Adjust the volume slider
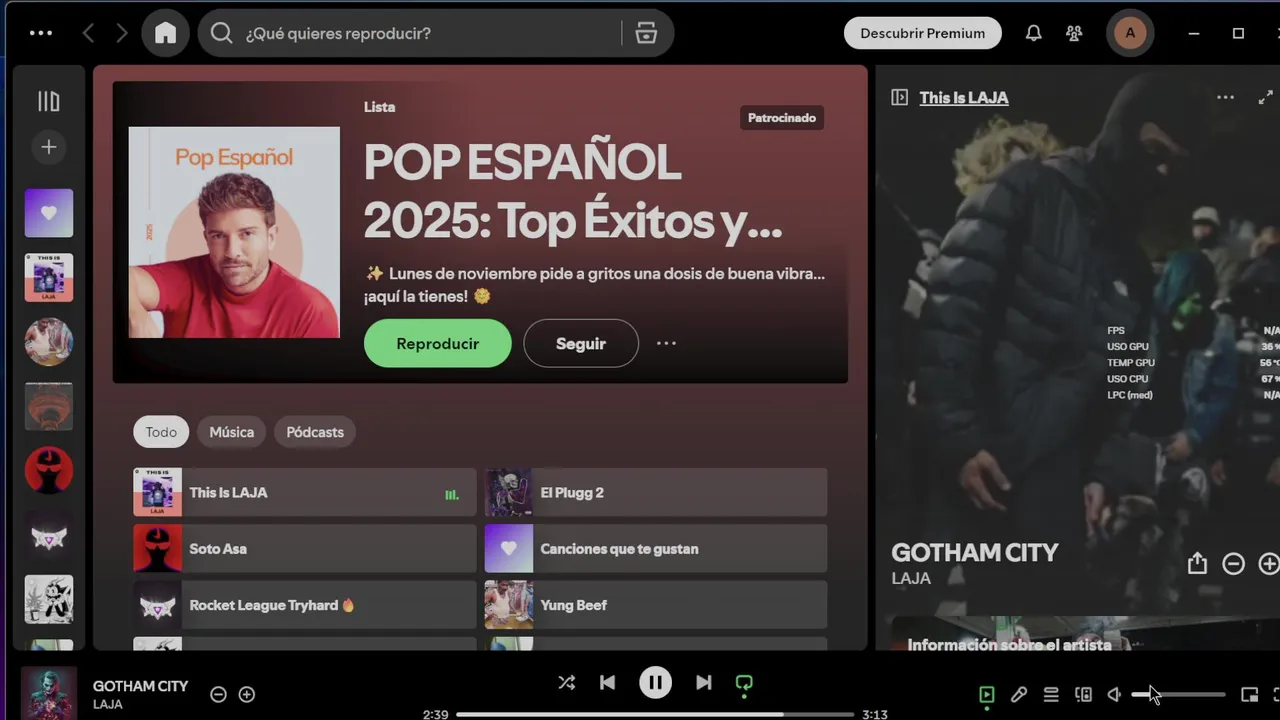The image size is (1280, 720). click(1178, 694)
